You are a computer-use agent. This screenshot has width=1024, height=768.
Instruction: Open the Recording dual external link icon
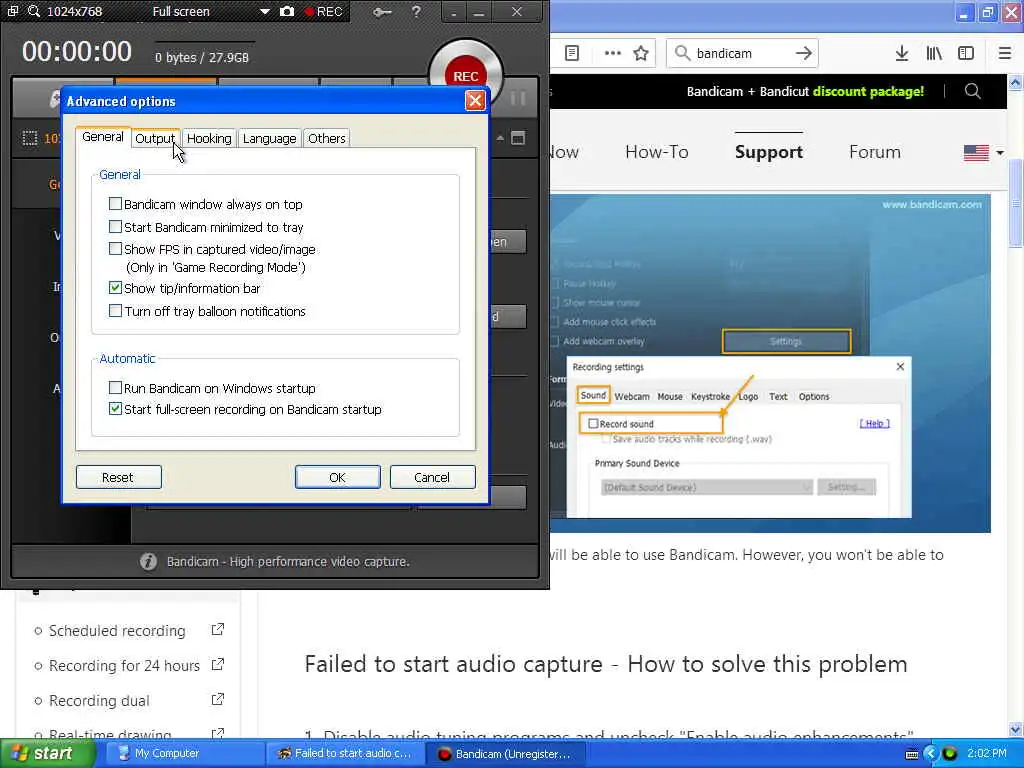click(218, 699)
